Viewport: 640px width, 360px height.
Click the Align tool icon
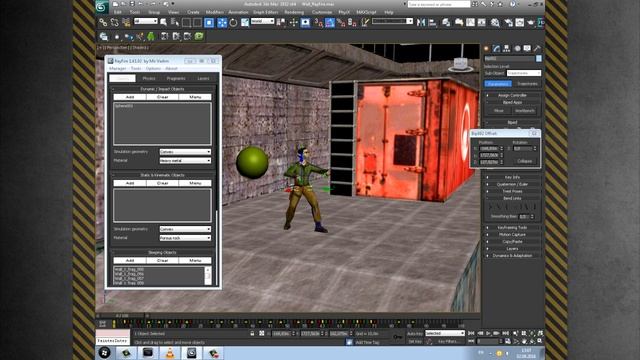[x=433, y=22]
